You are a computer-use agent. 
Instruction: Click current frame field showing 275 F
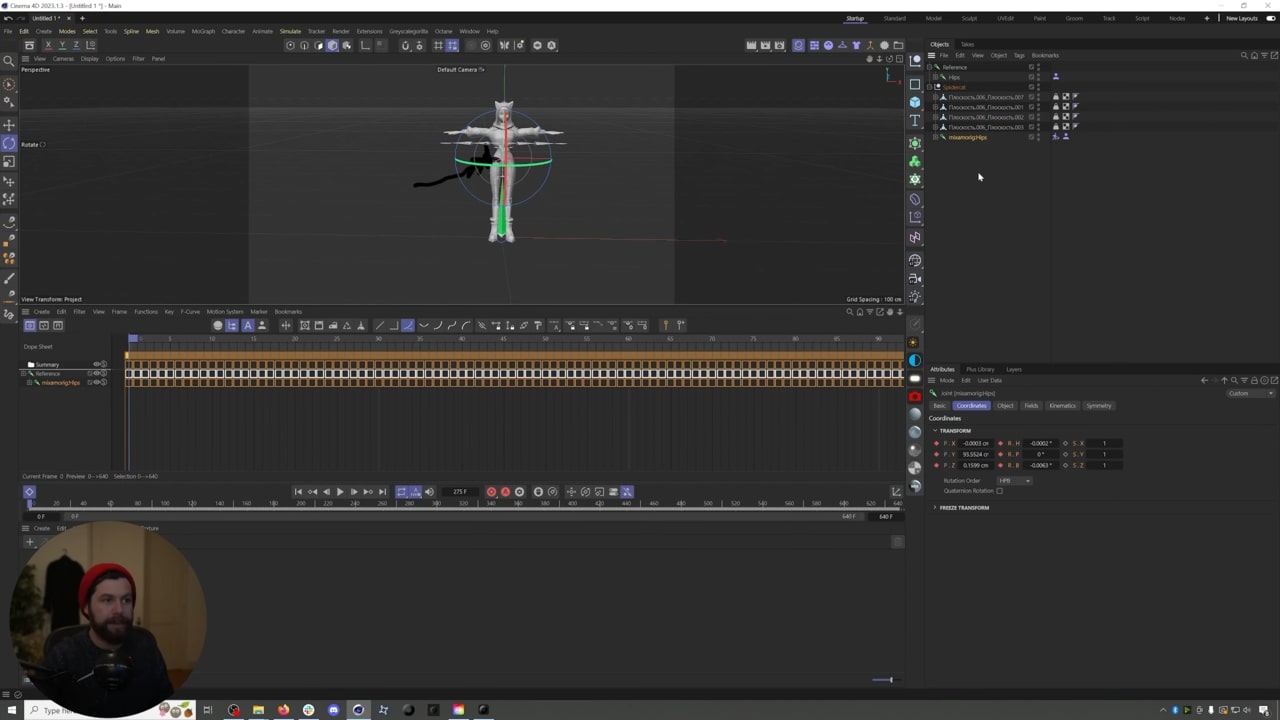pos(460,492)
